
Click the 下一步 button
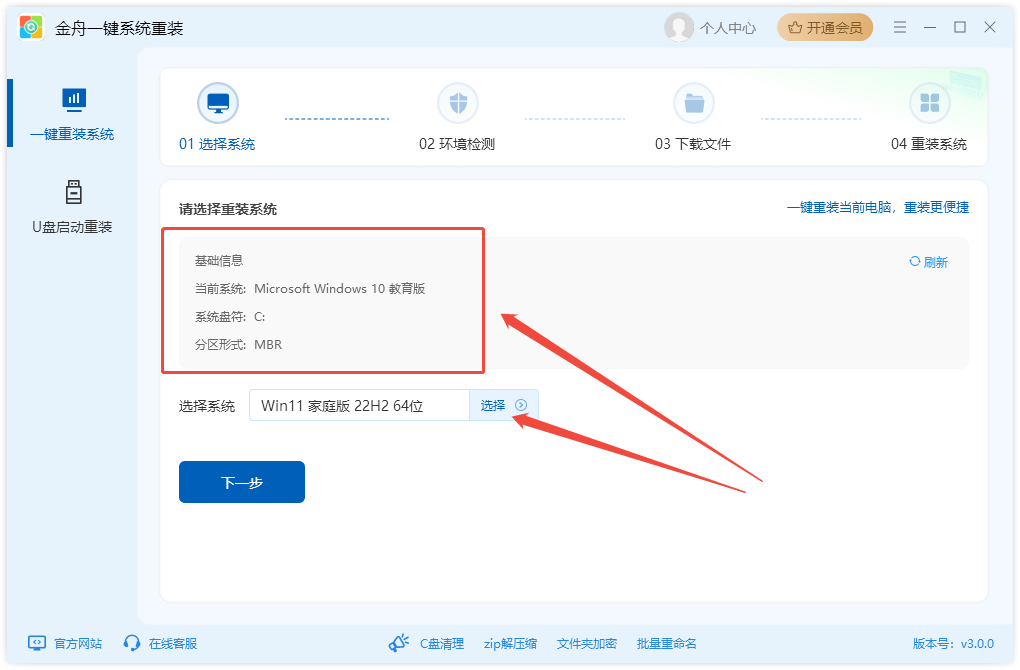click(x=241, y=481)
